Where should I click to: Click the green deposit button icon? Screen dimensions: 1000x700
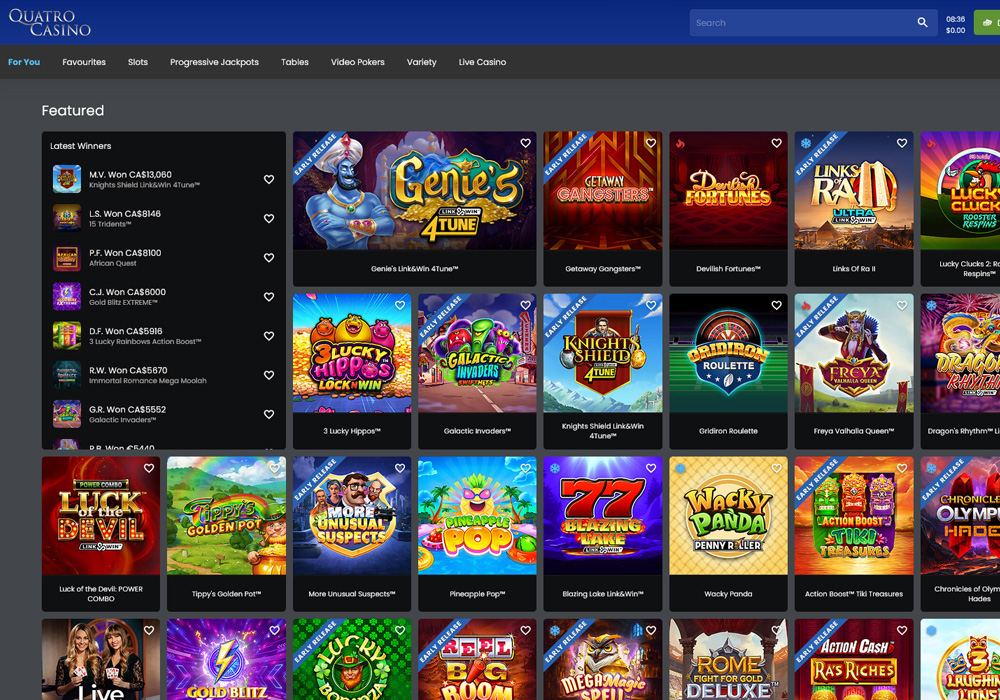click(987, 22)
